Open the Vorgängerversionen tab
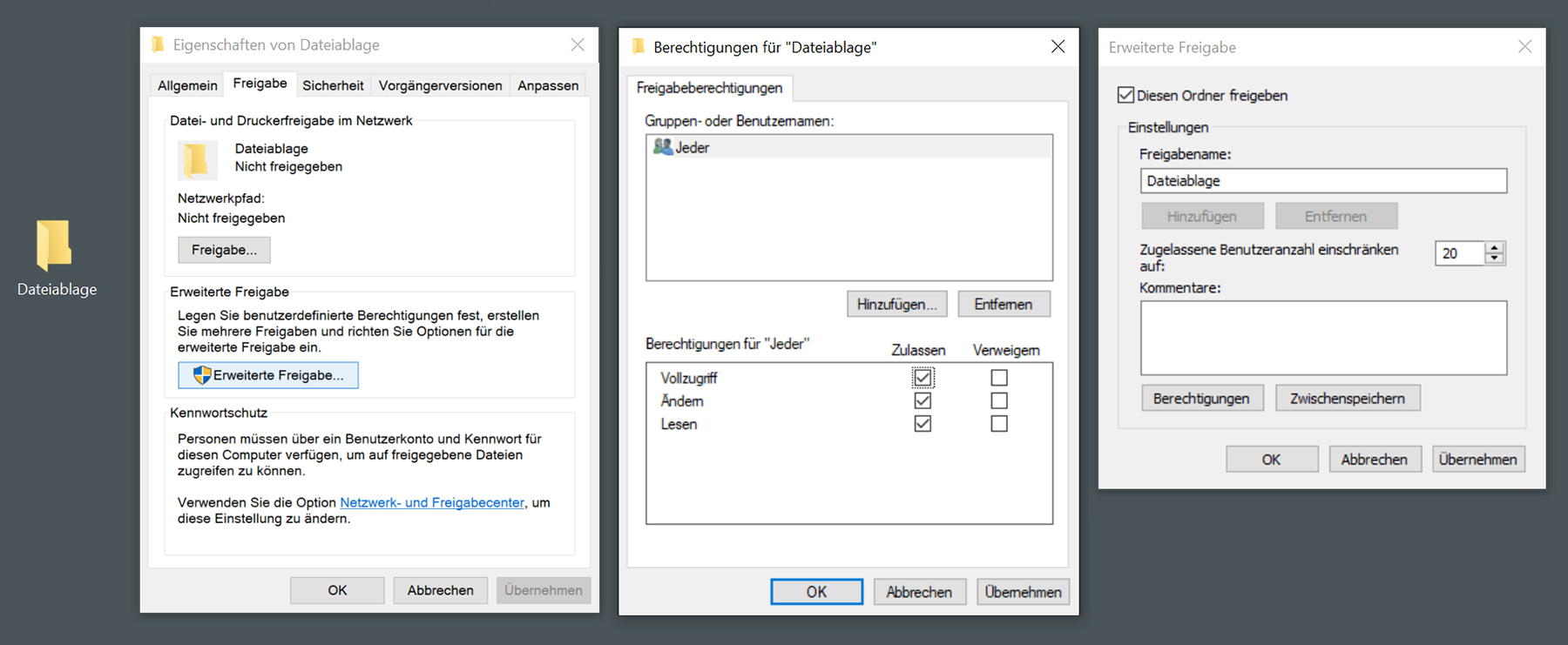The image size is (1568, 645). tap(440, 85)
